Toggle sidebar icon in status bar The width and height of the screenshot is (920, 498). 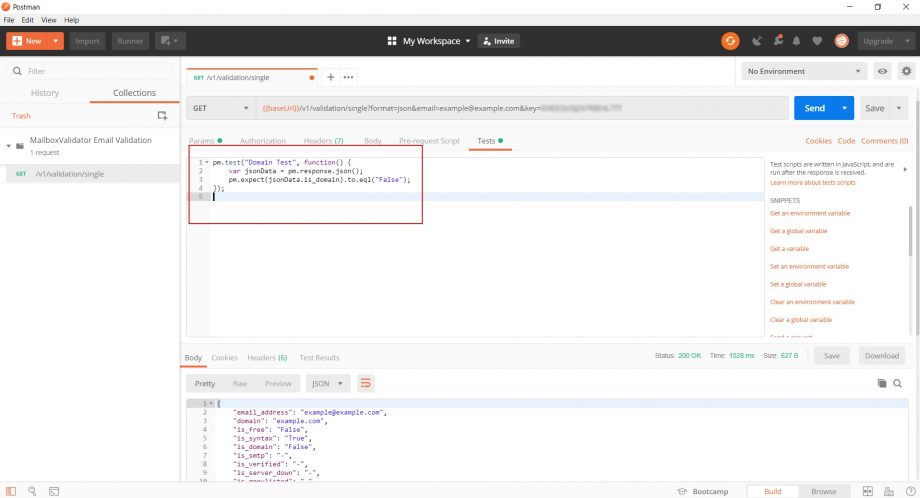coord(11,491)
